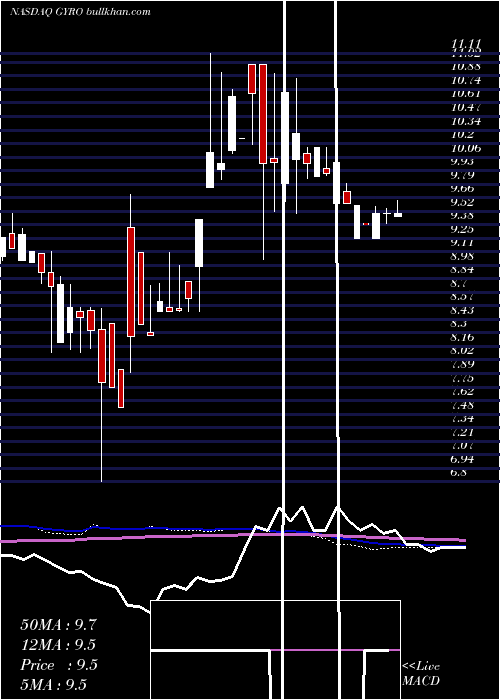Viewport: 500px width, 700px height.
Task: Click the 10.61 price axis label
Action: coord(466,94)
